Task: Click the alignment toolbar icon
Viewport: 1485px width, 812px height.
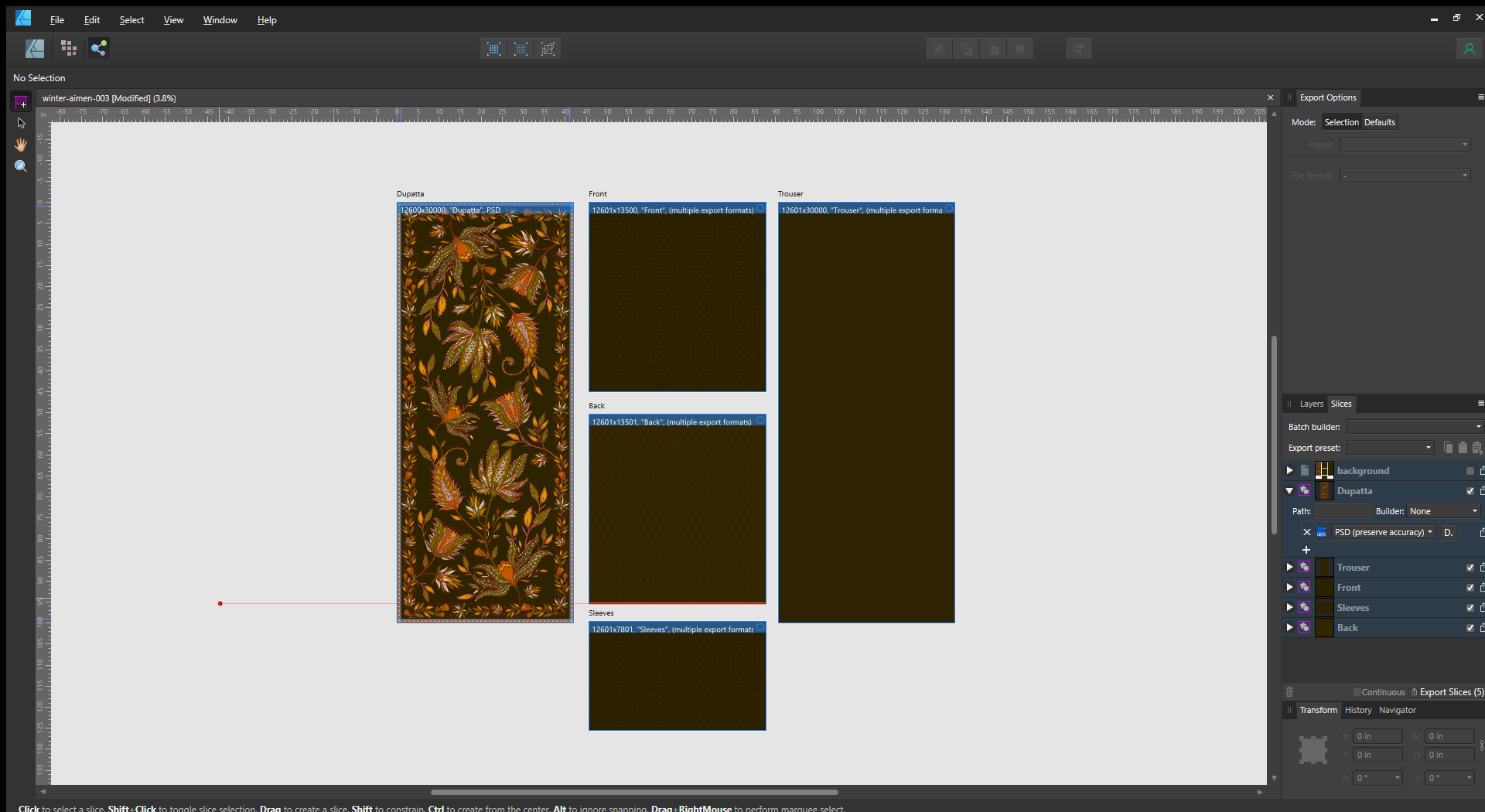Action: pyautogui.click(x=1078, y=49)
